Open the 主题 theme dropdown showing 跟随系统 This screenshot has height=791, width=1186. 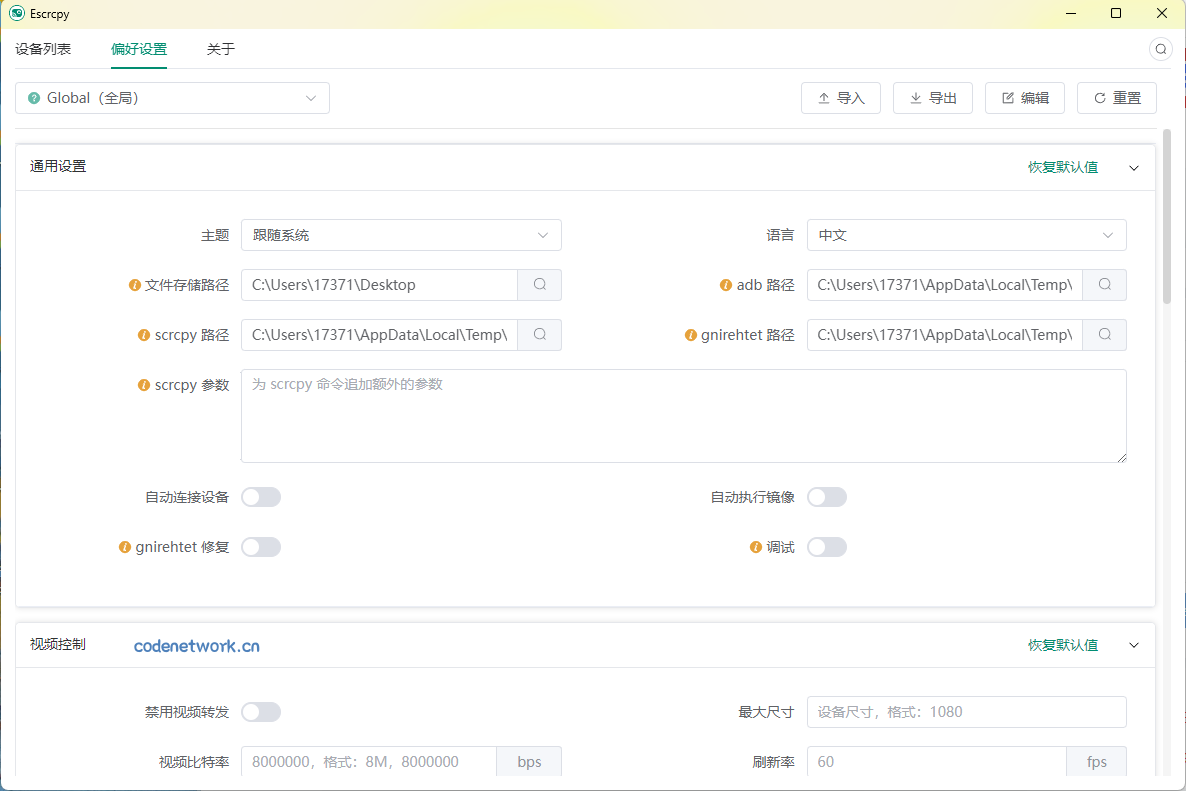pos(401,234)
